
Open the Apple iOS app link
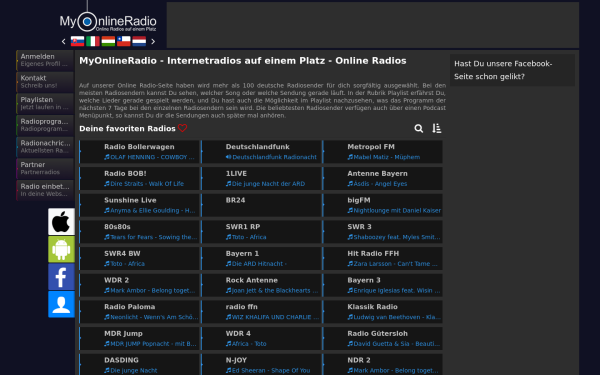click(x=61, y=222)
